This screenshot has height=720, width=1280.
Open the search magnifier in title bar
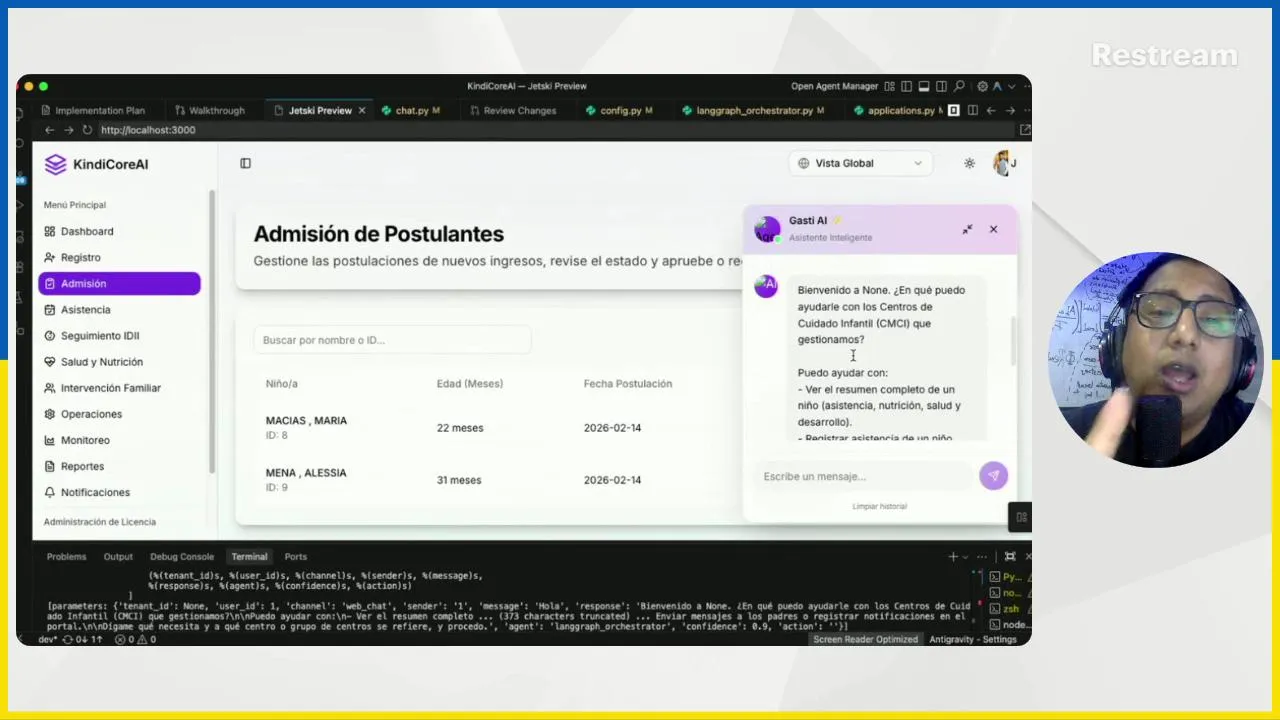pyautogui.click(x=959, y=86)
